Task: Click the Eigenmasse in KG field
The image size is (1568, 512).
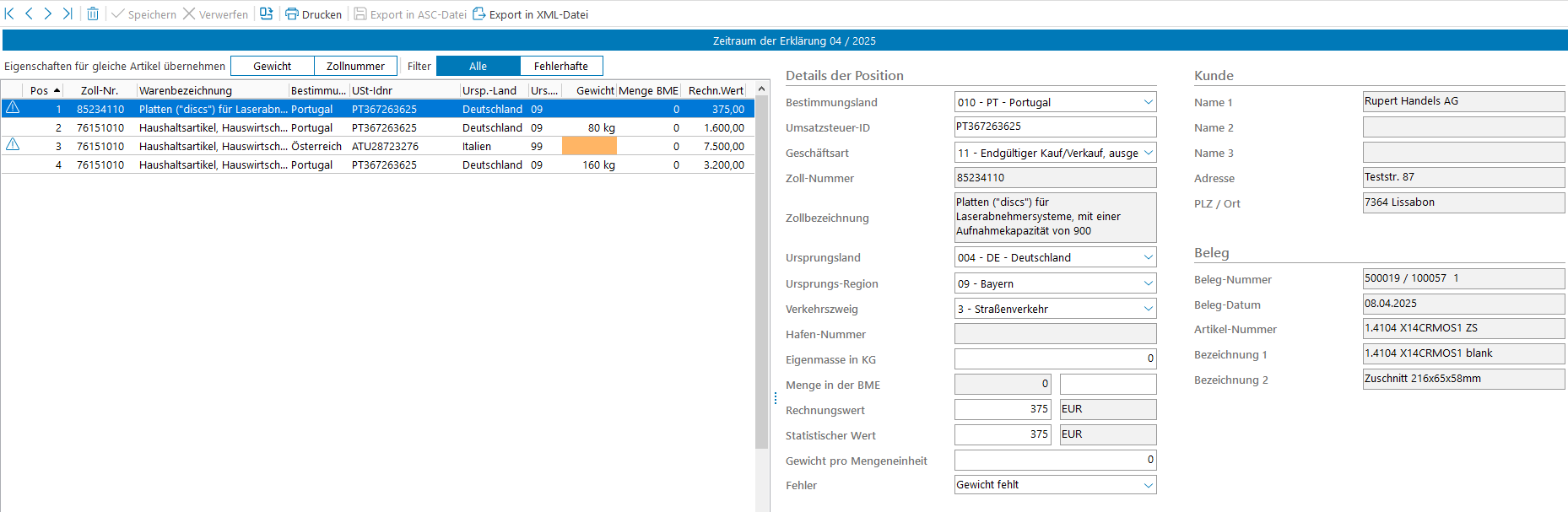Action: coord(1054,358)
